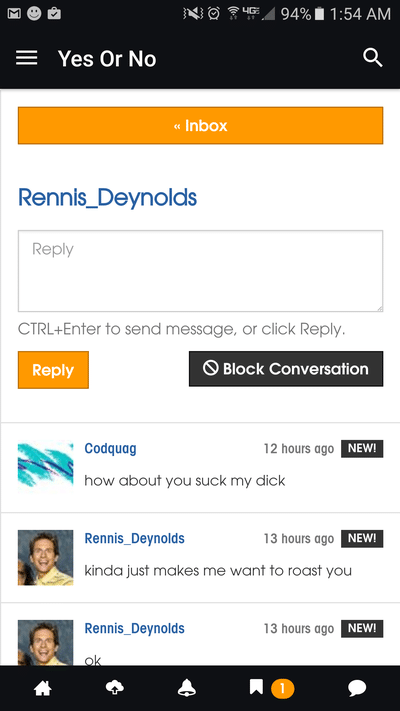Open Rennis_Deynolds profile heading link
This screenshot has width=400, height=711.
[x=107, y=197]
